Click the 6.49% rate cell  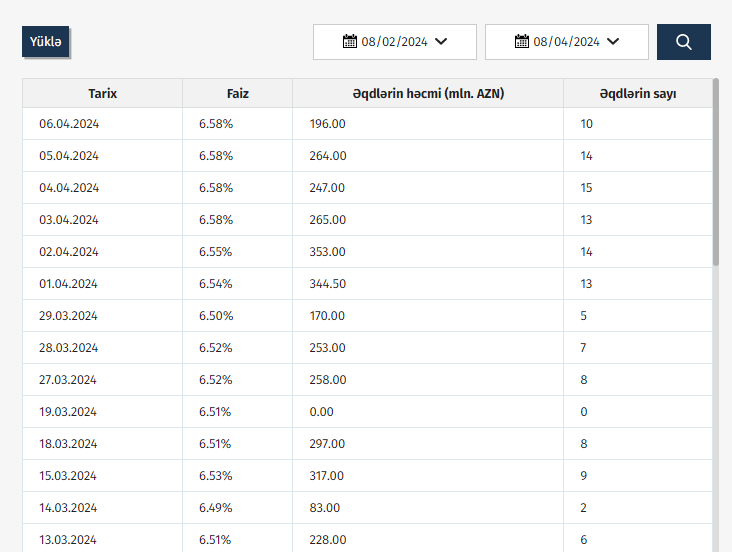tap(216, 508)
